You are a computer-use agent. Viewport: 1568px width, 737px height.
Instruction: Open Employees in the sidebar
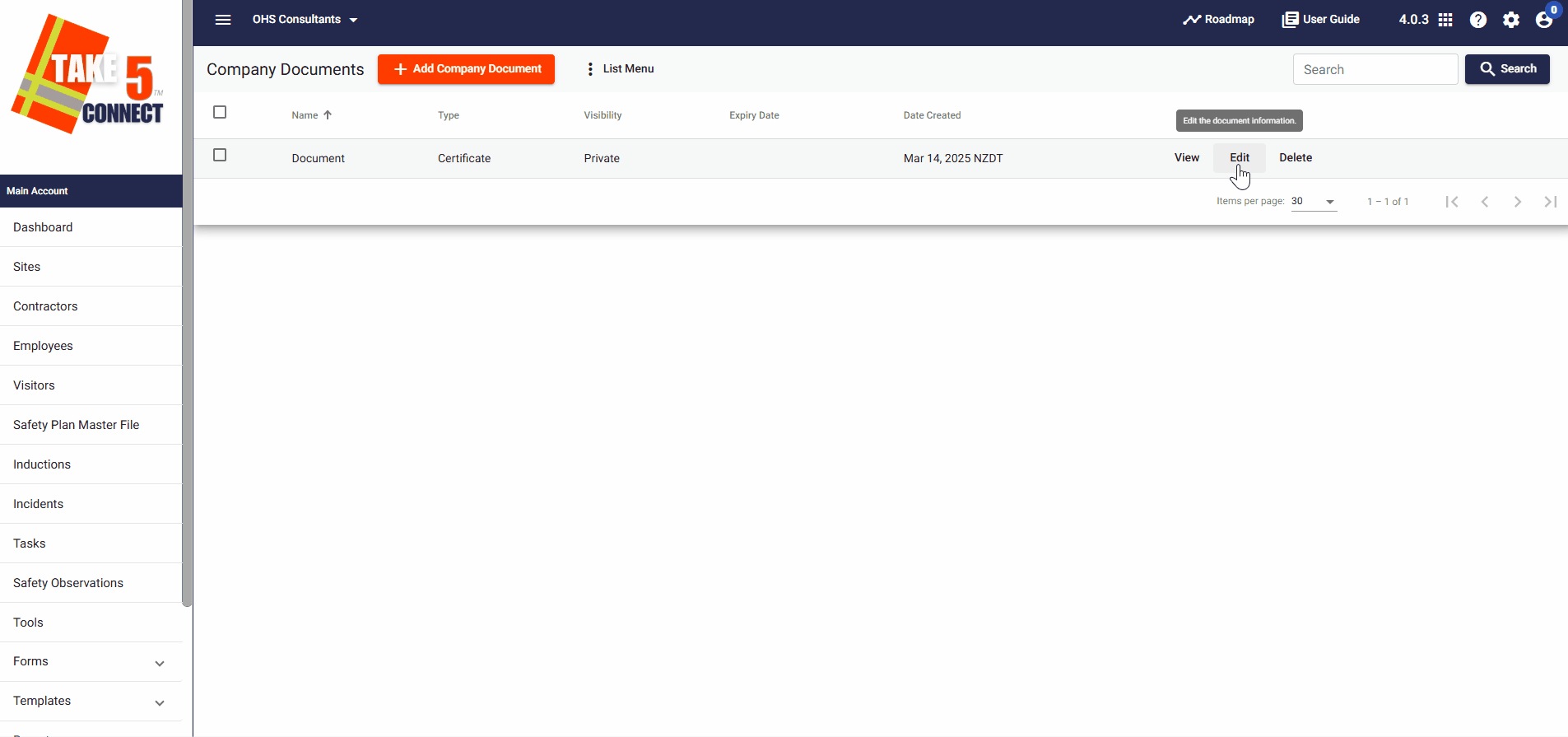(x=91, y=346)
